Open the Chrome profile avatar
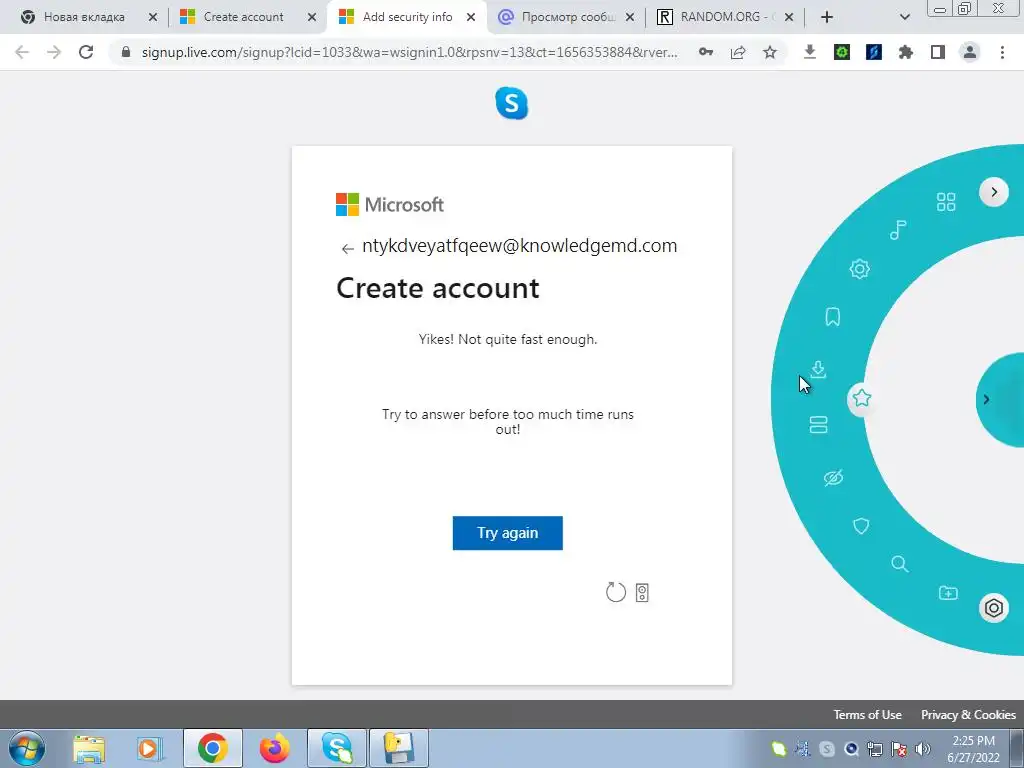 tap(970, 52)
